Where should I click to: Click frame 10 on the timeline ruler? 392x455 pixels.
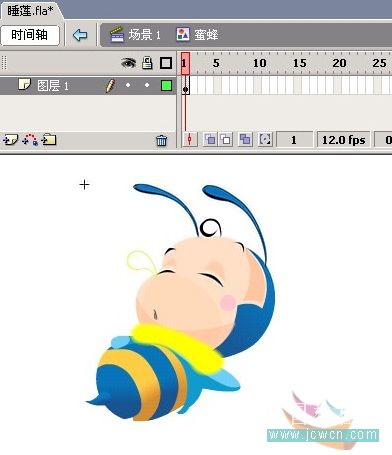pos(259,63)
